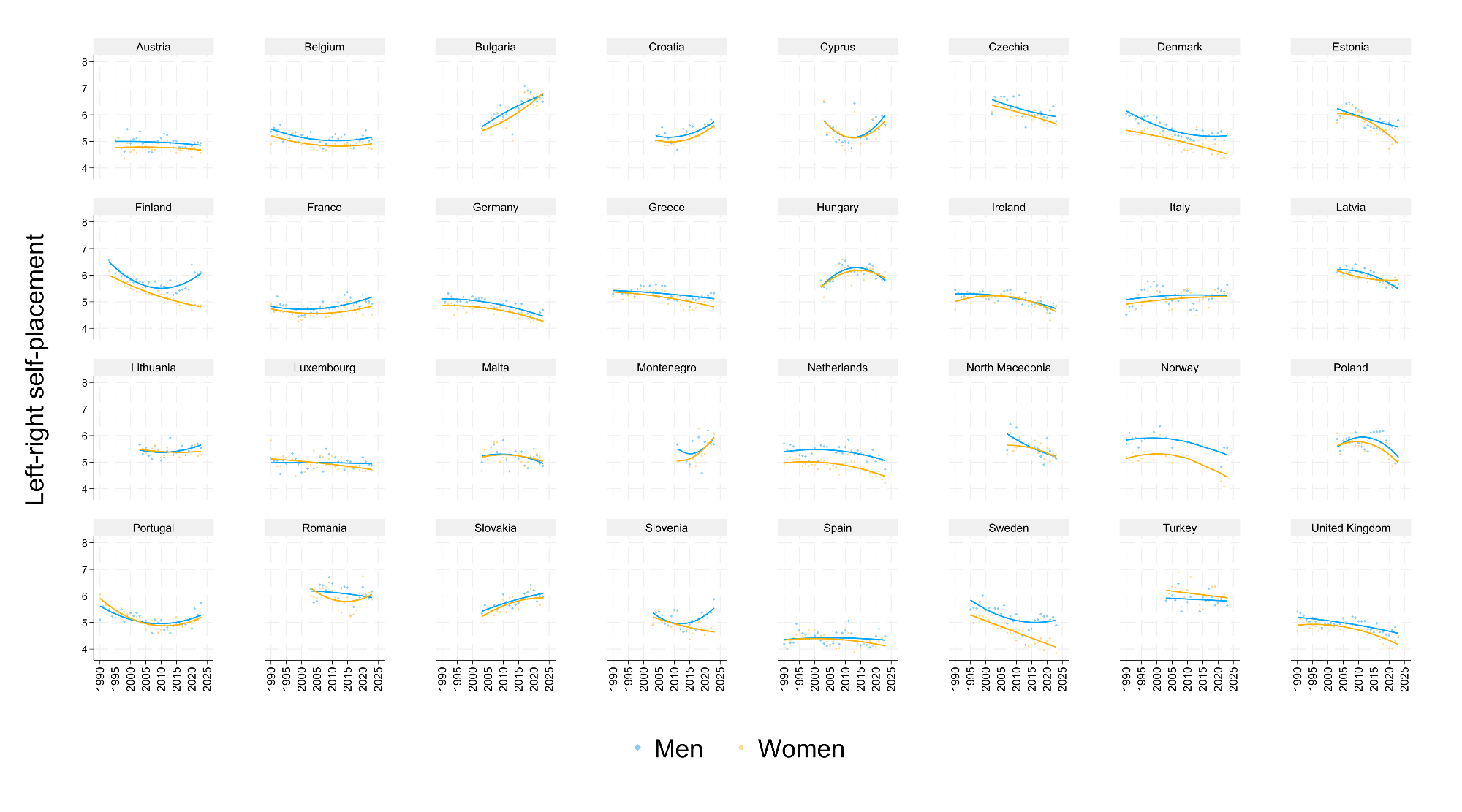The height and width of the screenshot is (812, 1462).
Task: Click the Women legend label
Action: 801,749
